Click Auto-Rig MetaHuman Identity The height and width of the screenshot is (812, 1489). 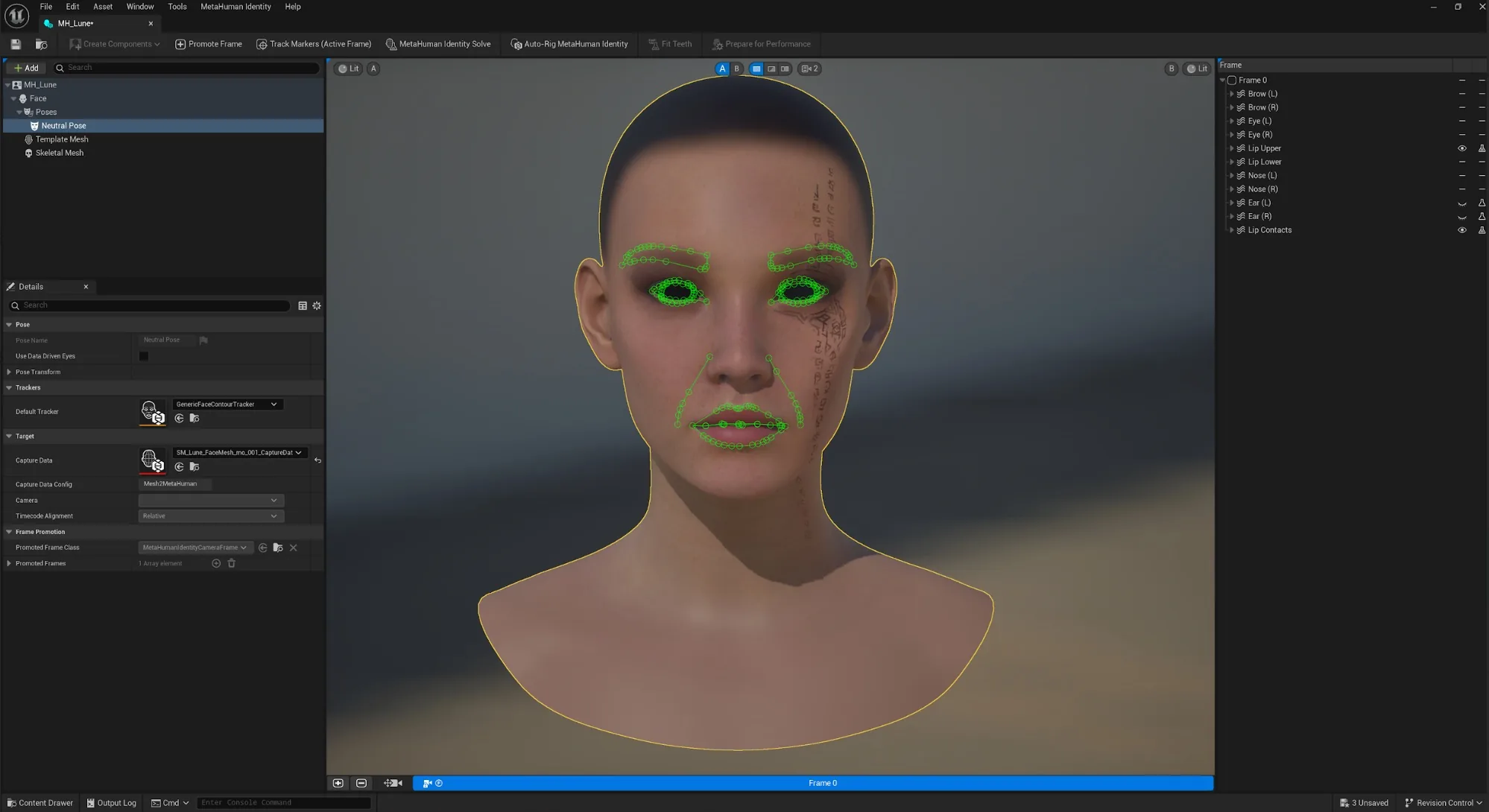point(569,44)
